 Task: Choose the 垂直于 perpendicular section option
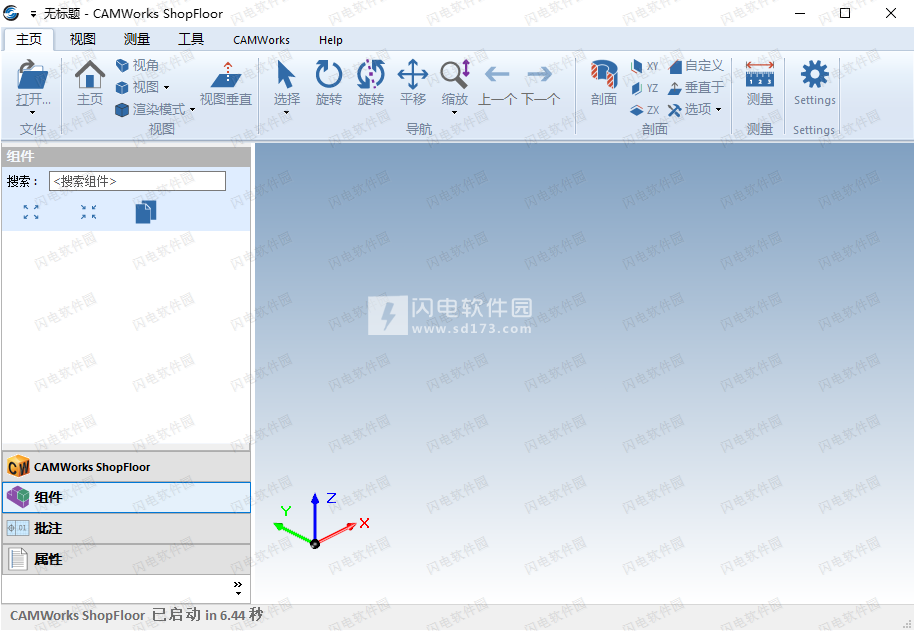pos(696,88)
